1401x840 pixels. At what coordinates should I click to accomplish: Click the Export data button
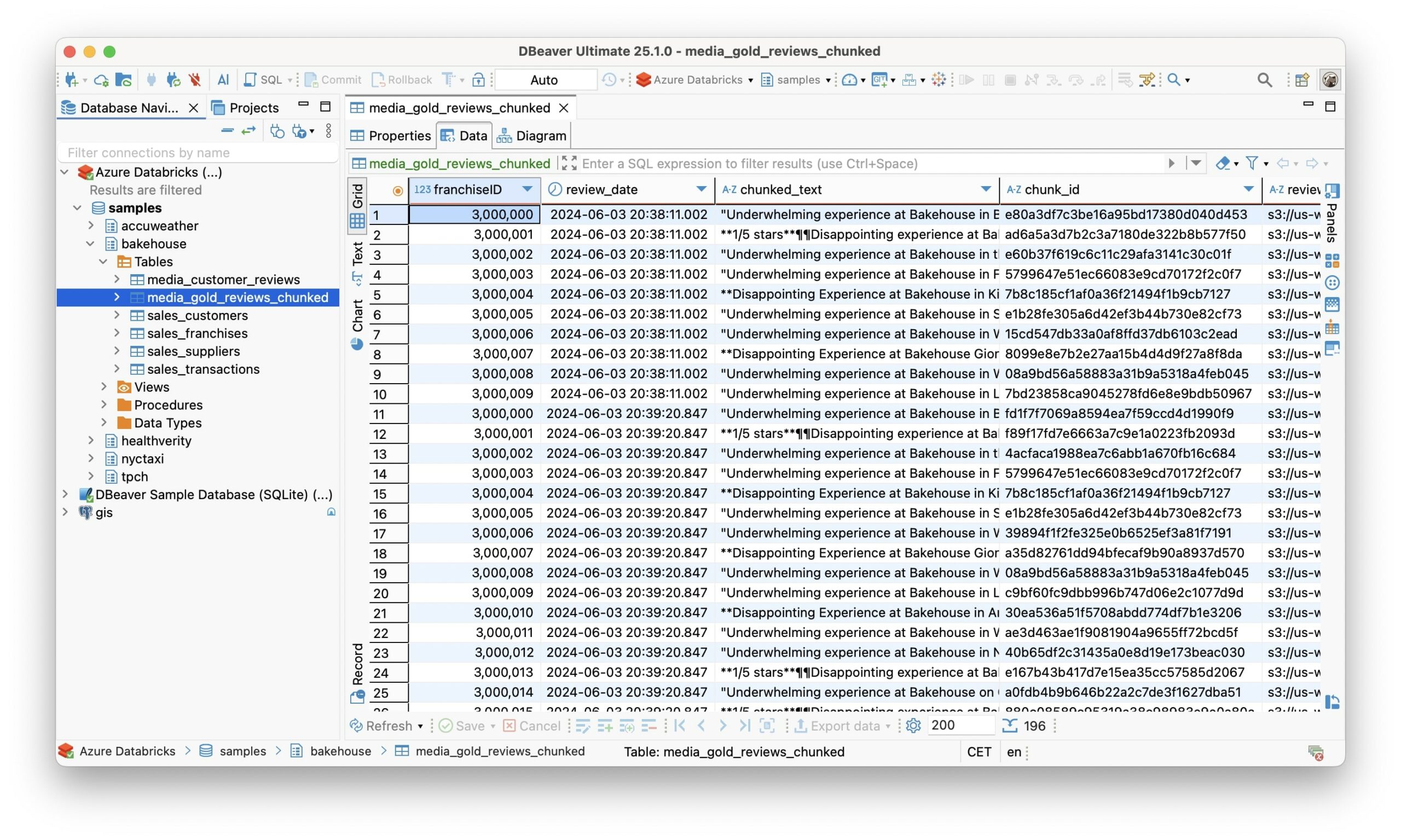844,726
